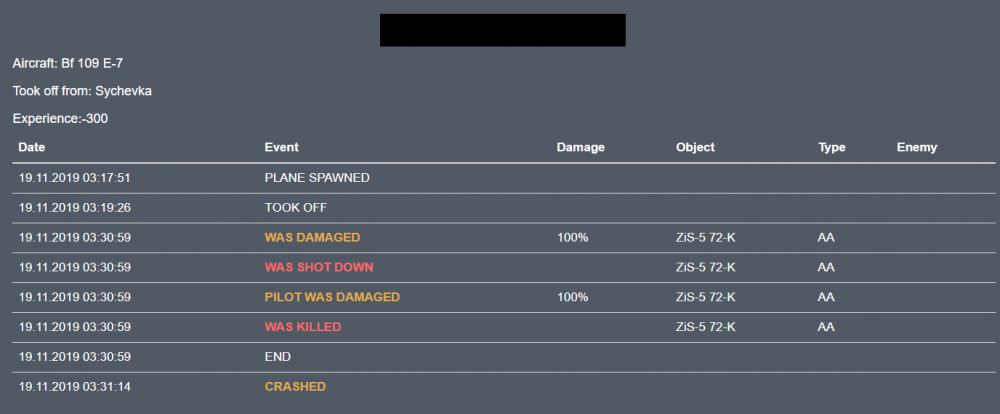Click the Event column header
This screenshot has height=414, width=1000.
pos(281,148)
